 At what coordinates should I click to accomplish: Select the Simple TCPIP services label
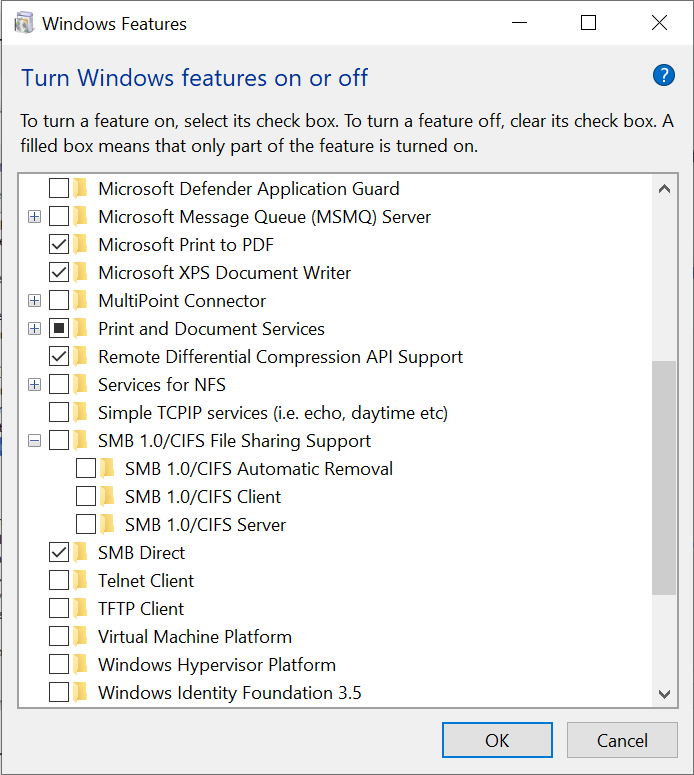273,413
